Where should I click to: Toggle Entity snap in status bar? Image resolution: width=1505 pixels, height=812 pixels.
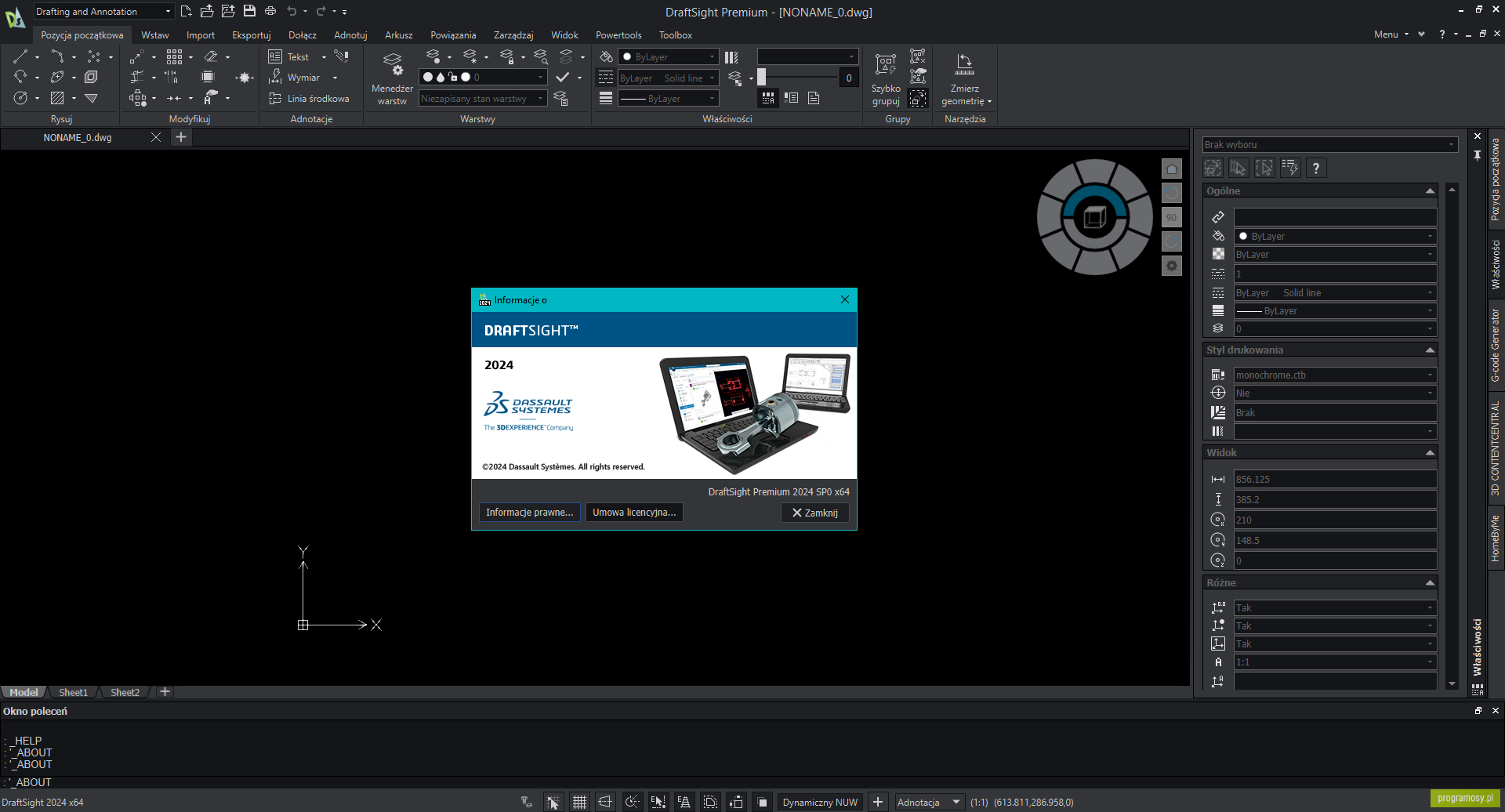[x=658, y=802]
